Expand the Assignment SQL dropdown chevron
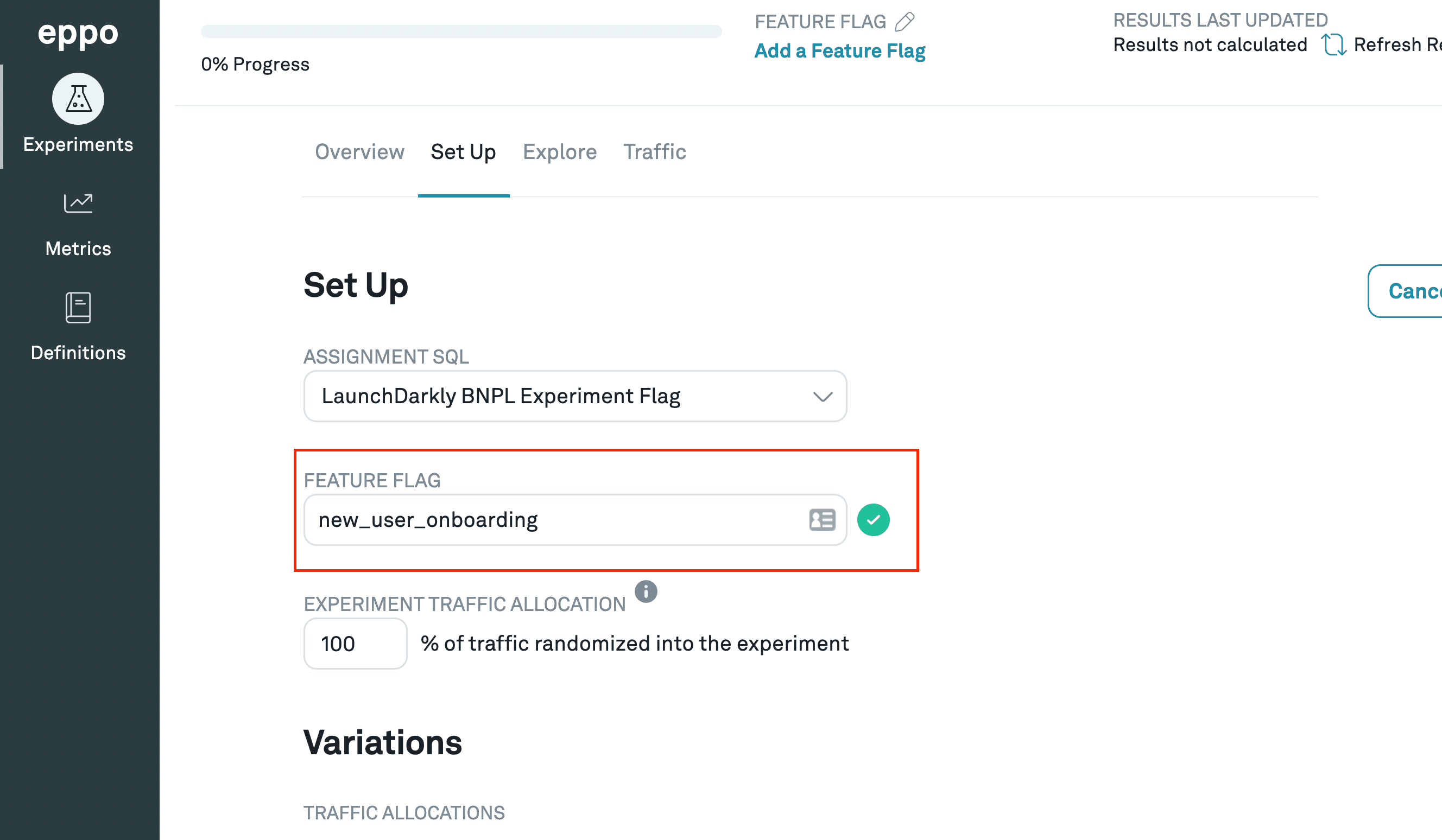The image size is (1442, 840). pos(823,396)
